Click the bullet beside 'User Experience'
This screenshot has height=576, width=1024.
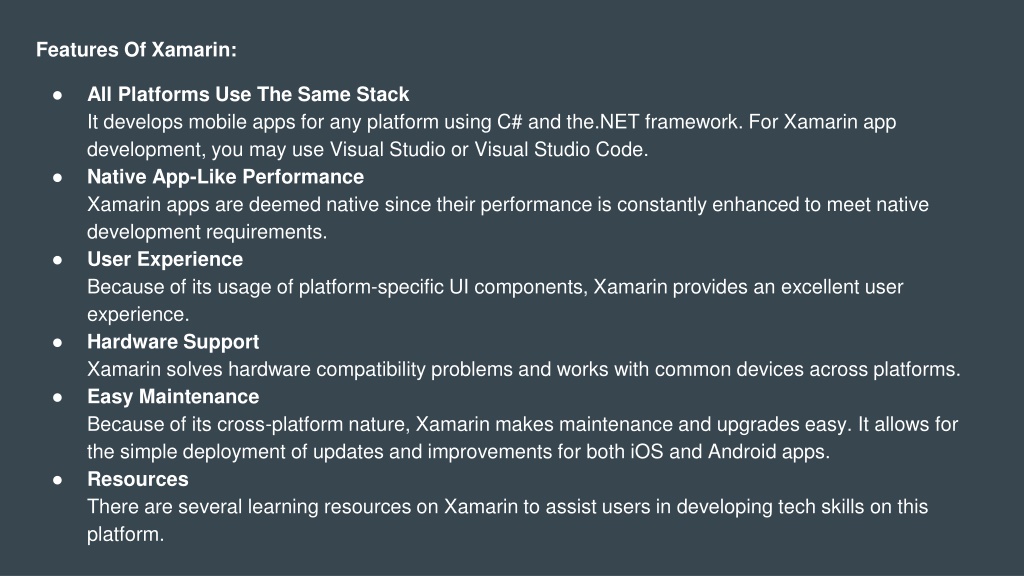[57, 260]
